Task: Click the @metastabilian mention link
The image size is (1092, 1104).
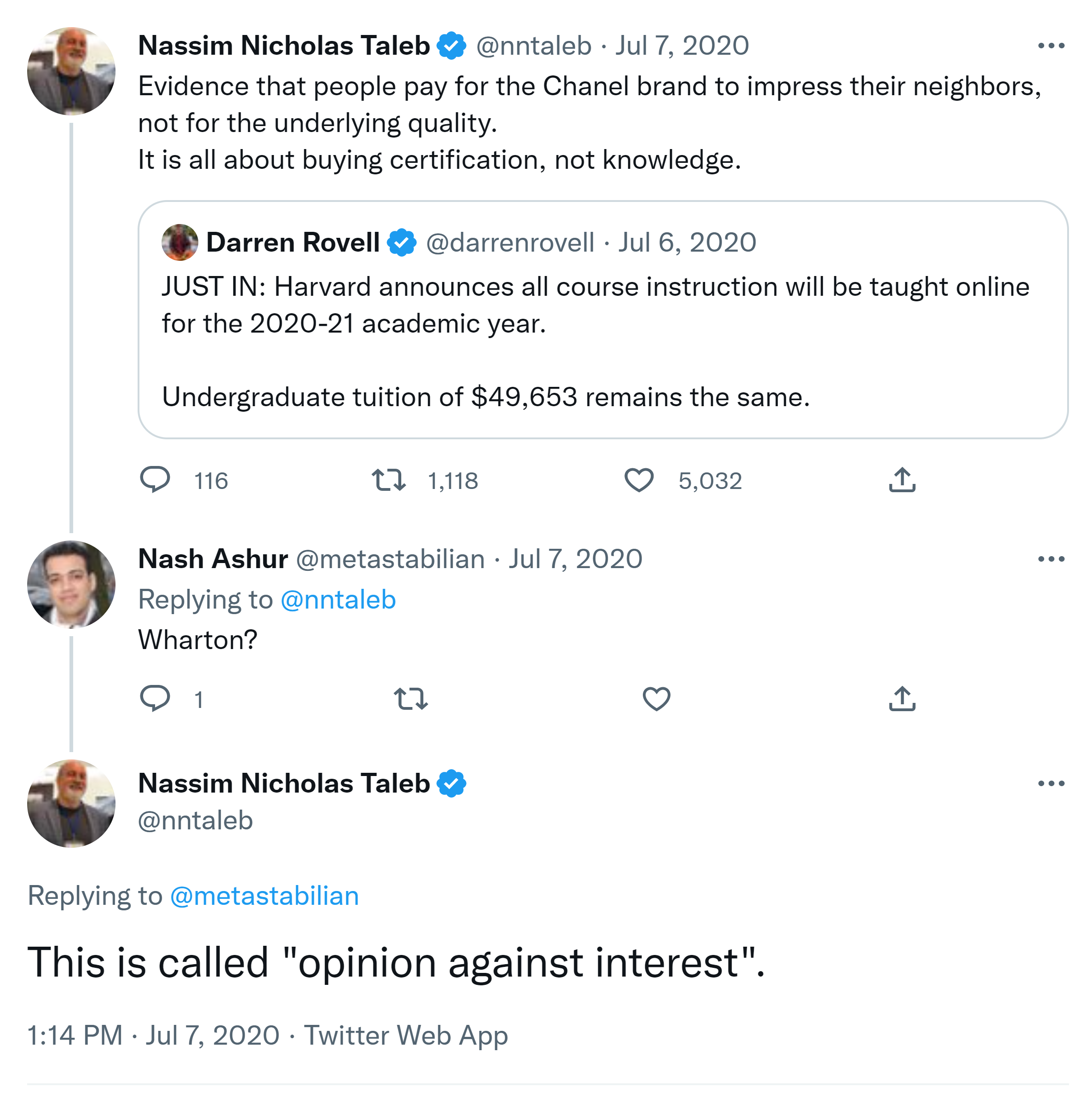Action: (264, 896)
